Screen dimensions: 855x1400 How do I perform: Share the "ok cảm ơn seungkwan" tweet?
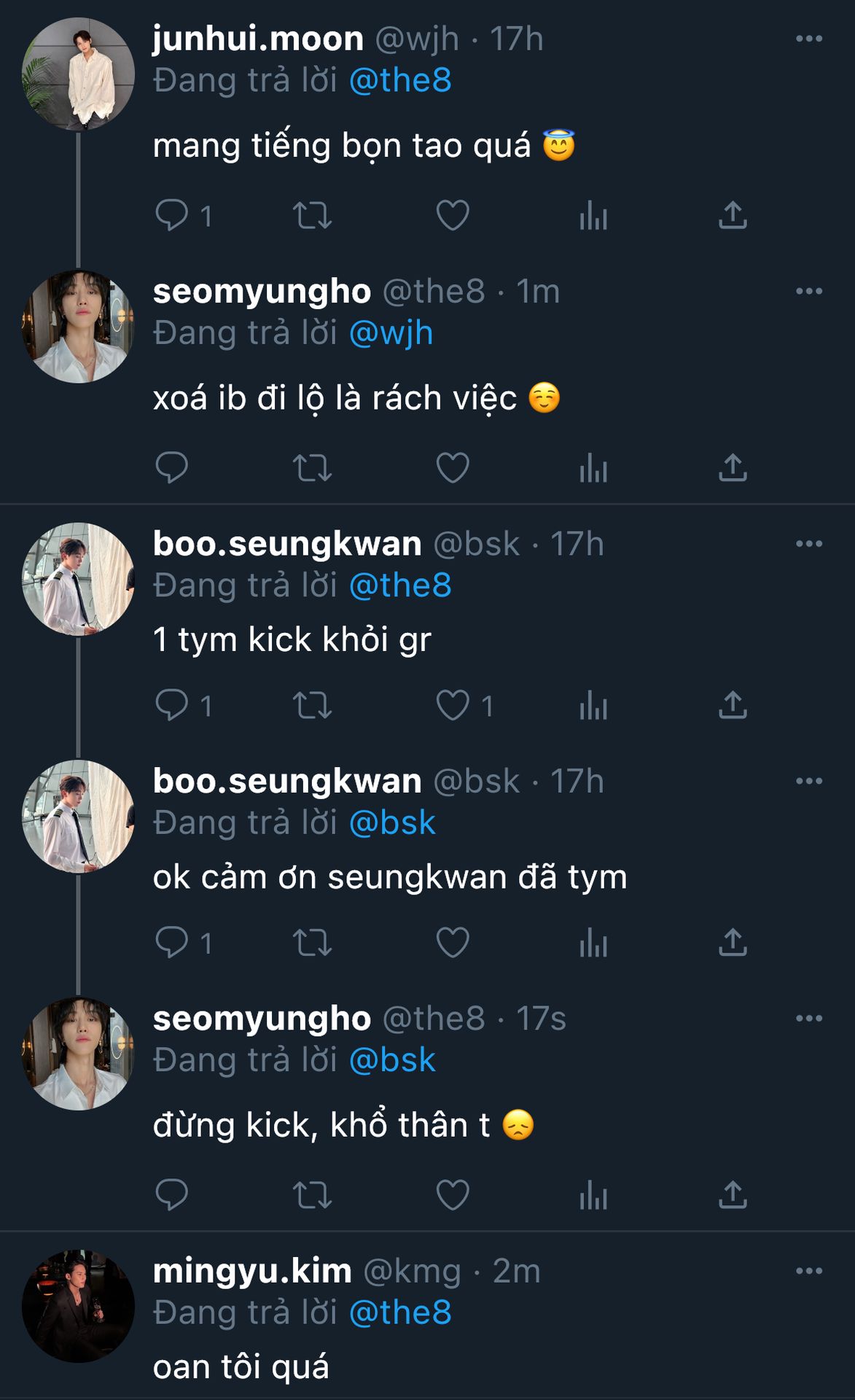click(733, 943)
